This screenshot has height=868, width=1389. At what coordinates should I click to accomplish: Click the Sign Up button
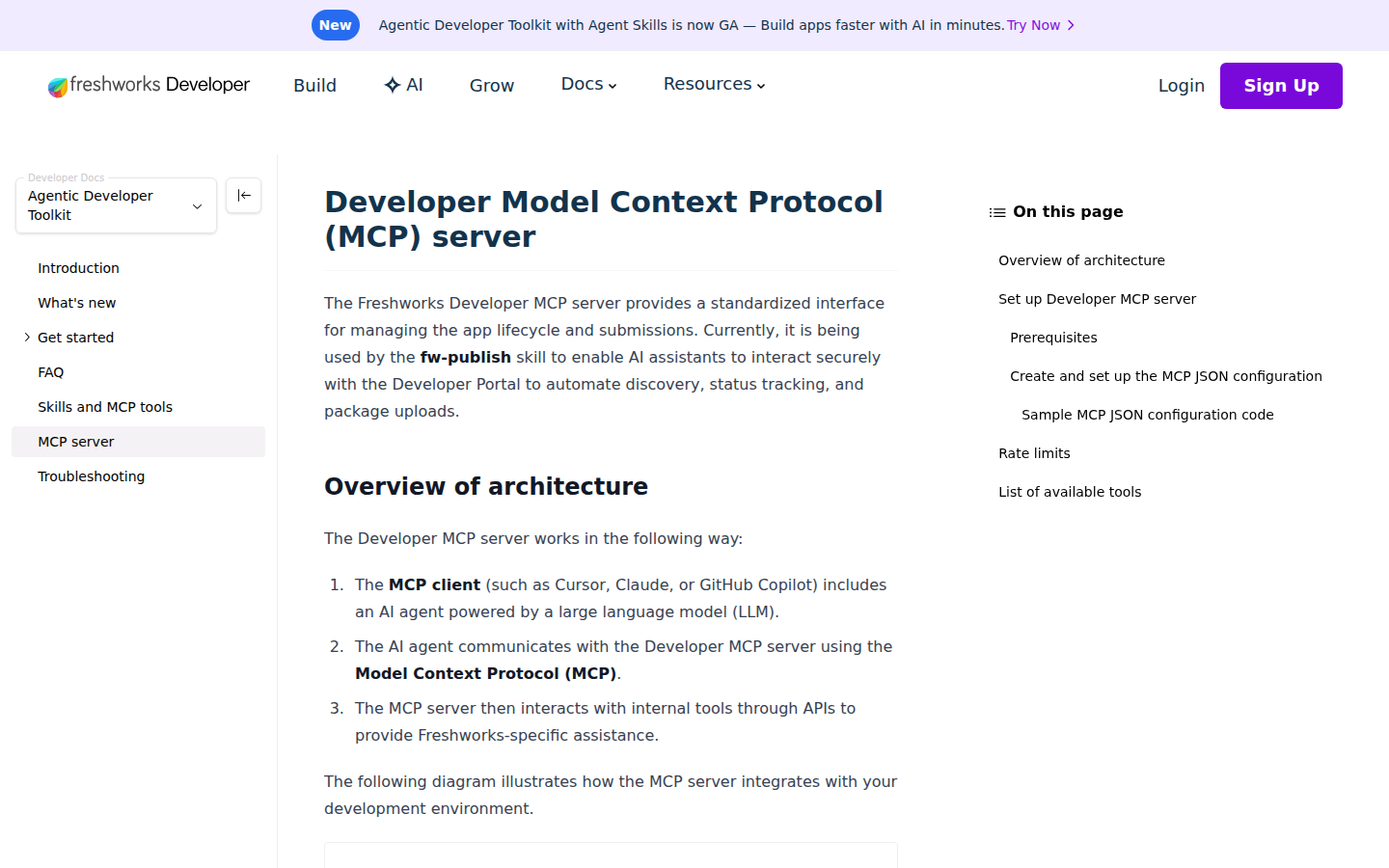1281,86
